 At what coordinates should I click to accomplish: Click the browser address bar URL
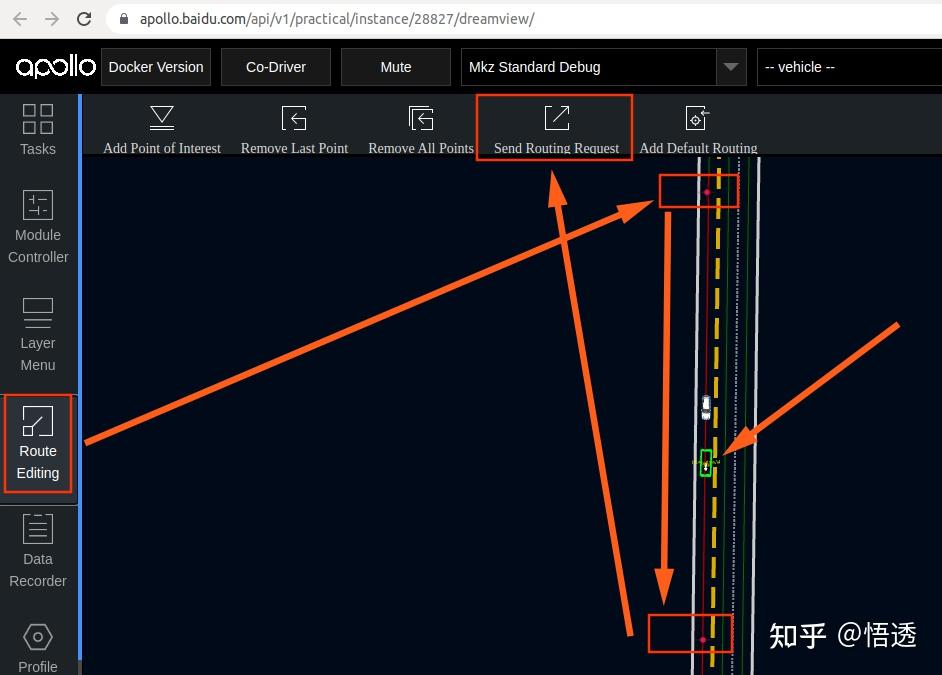click(x=336, y=19)
